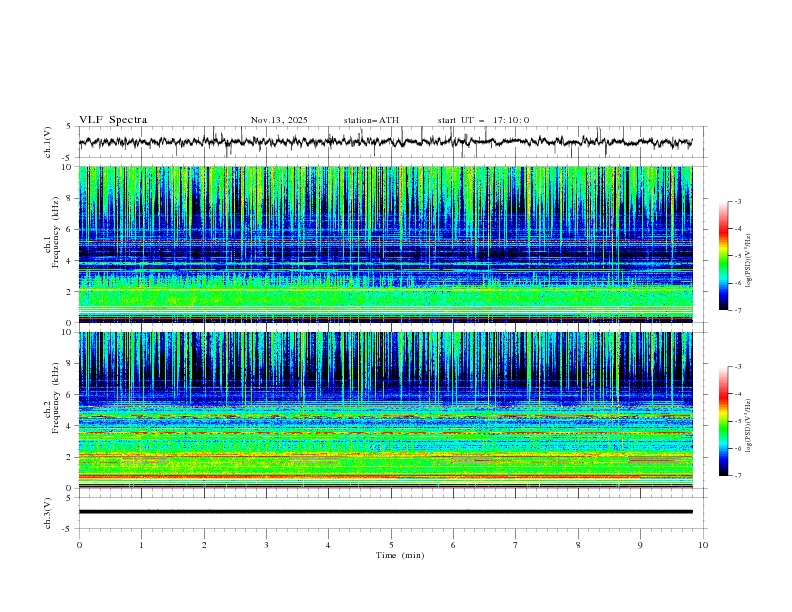Click the time axis tick label '5'
Viewport: 792px width, 612px height.
(391, 545)
